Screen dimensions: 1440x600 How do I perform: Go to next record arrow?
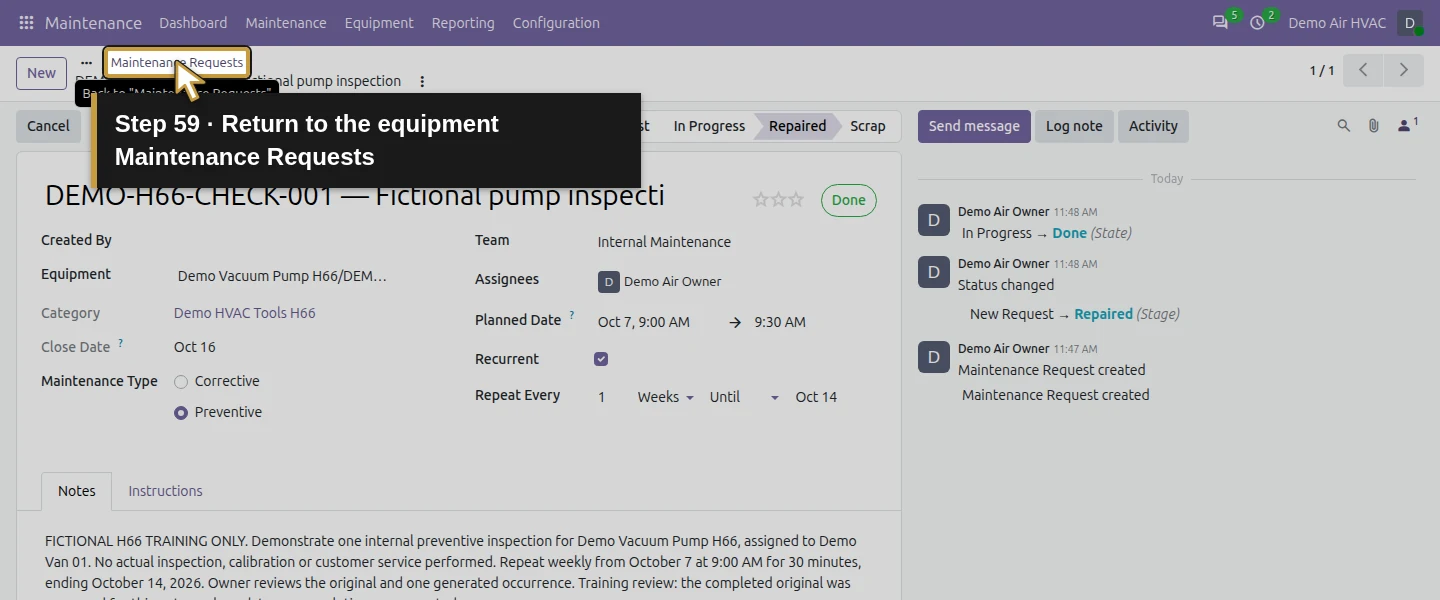1403,70
